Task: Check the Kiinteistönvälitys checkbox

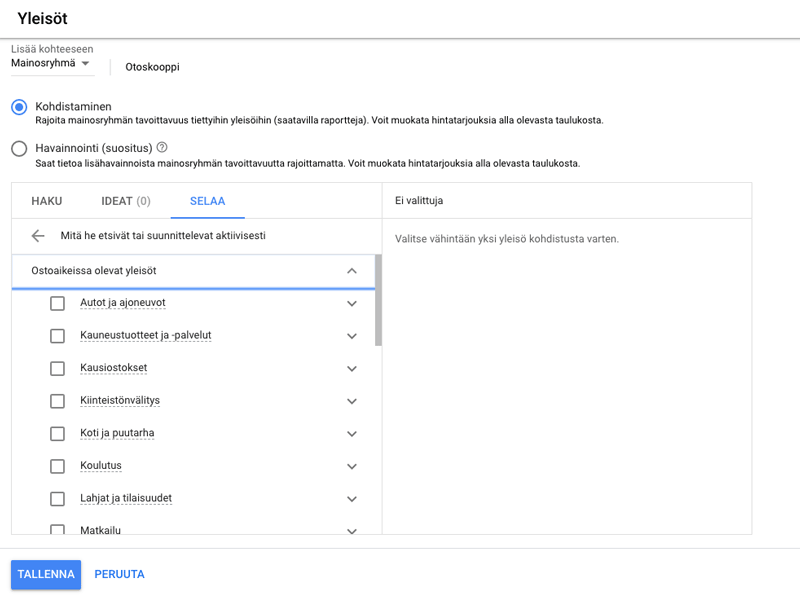Action: pos(57,401)
